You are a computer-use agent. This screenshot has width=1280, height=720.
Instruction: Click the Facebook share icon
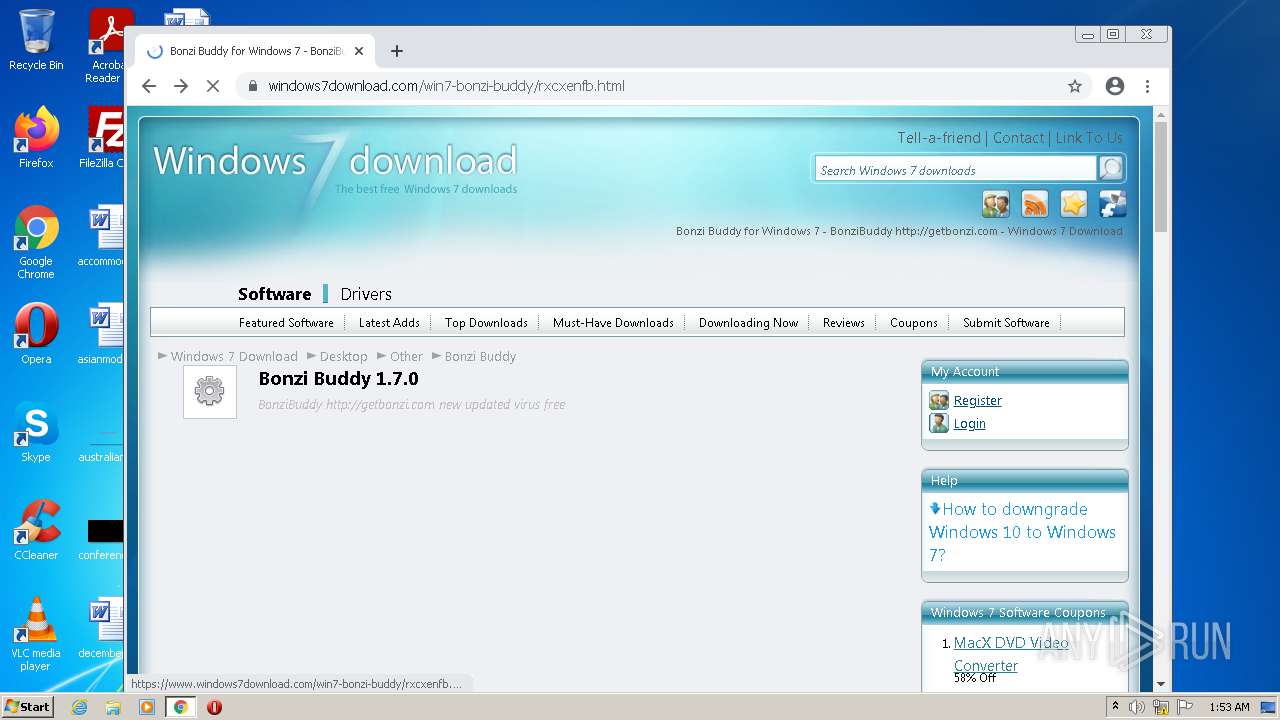[1113, 204]
